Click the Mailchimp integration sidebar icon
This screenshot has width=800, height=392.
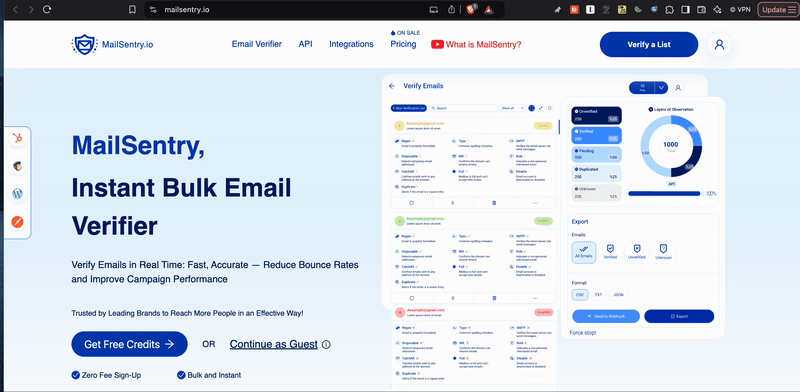[18, 166]
